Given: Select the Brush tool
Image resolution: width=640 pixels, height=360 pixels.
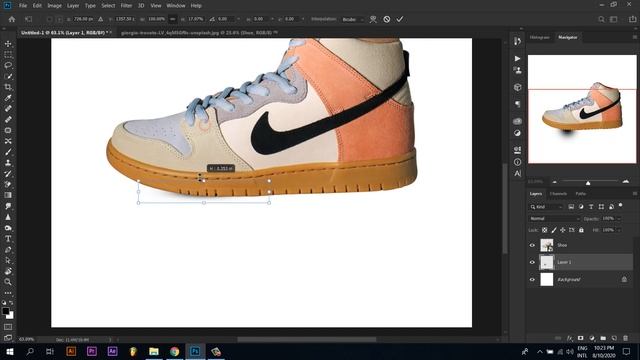Looking at the screenshot, I should click(x=8, y=152).
